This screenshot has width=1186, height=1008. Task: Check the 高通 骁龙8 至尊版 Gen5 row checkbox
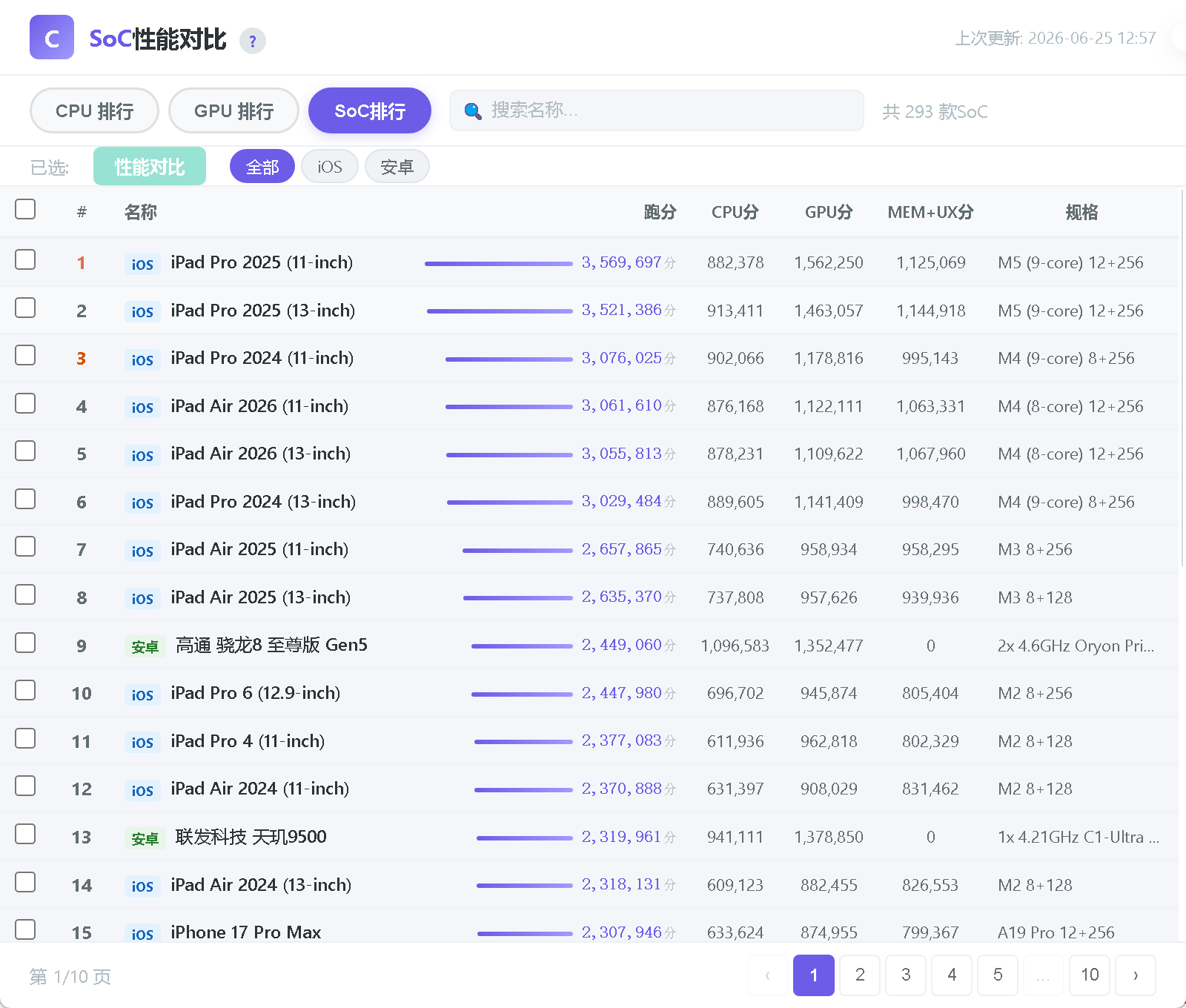point(25,642)
